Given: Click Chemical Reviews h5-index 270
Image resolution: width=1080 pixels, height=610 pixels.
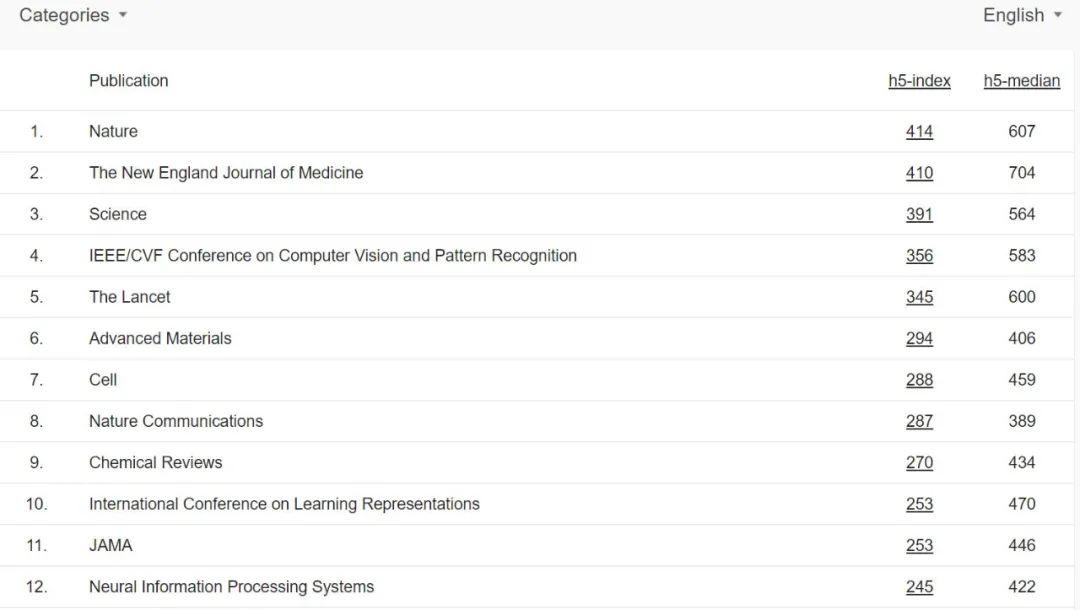Looking at the screenshot, I should coord(919,463).
